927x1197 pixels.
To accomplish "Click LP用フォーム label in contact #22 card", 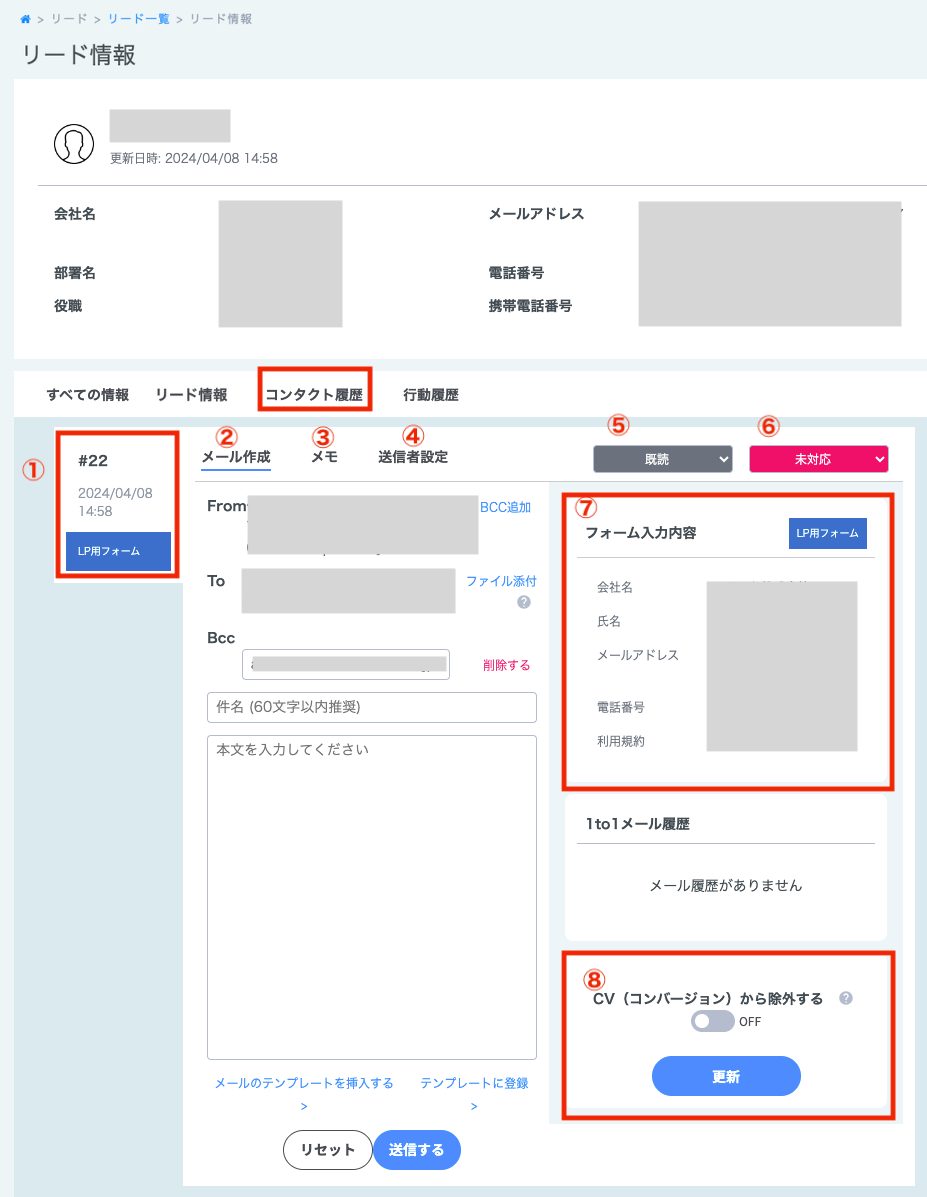I will 118,551.
